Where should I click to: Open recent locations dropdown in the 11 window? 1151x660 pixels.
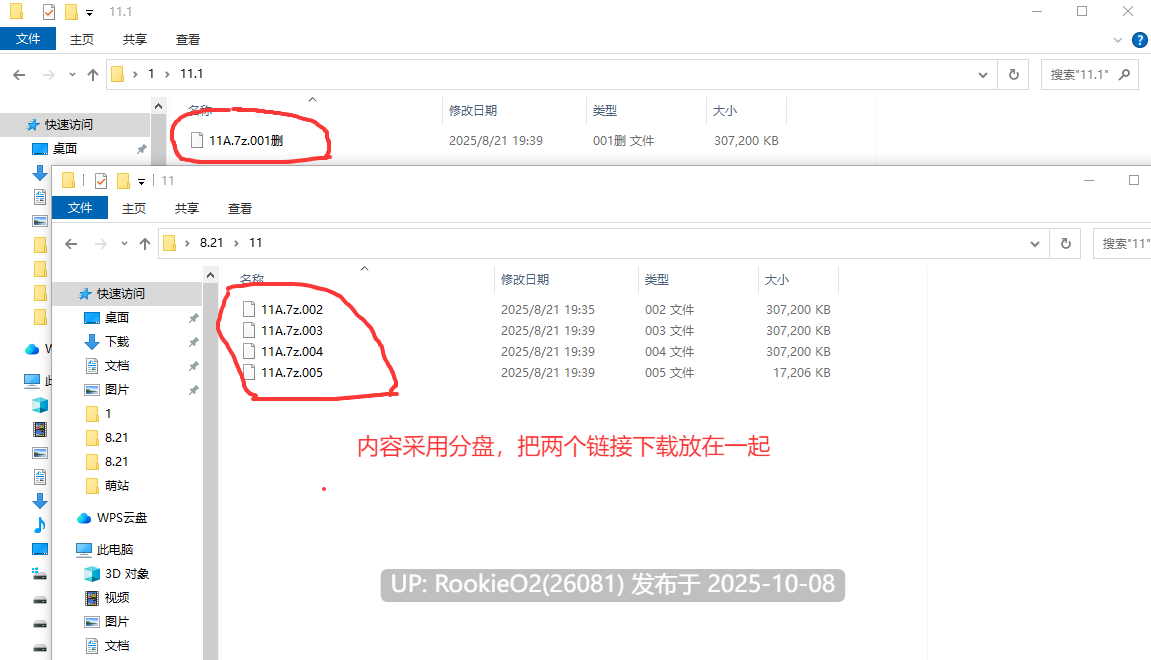pyautogui.click(x=124, y=244)
